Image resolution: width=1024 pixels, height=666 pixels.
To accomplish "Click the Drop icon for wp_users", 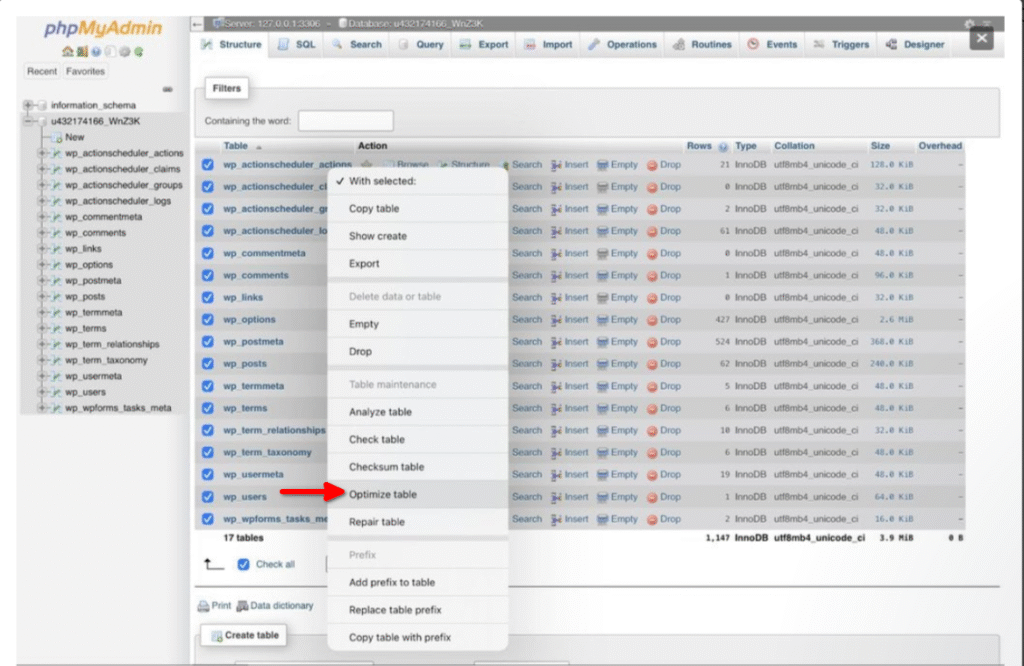I will pyautogui.click(x=652, y=498).
